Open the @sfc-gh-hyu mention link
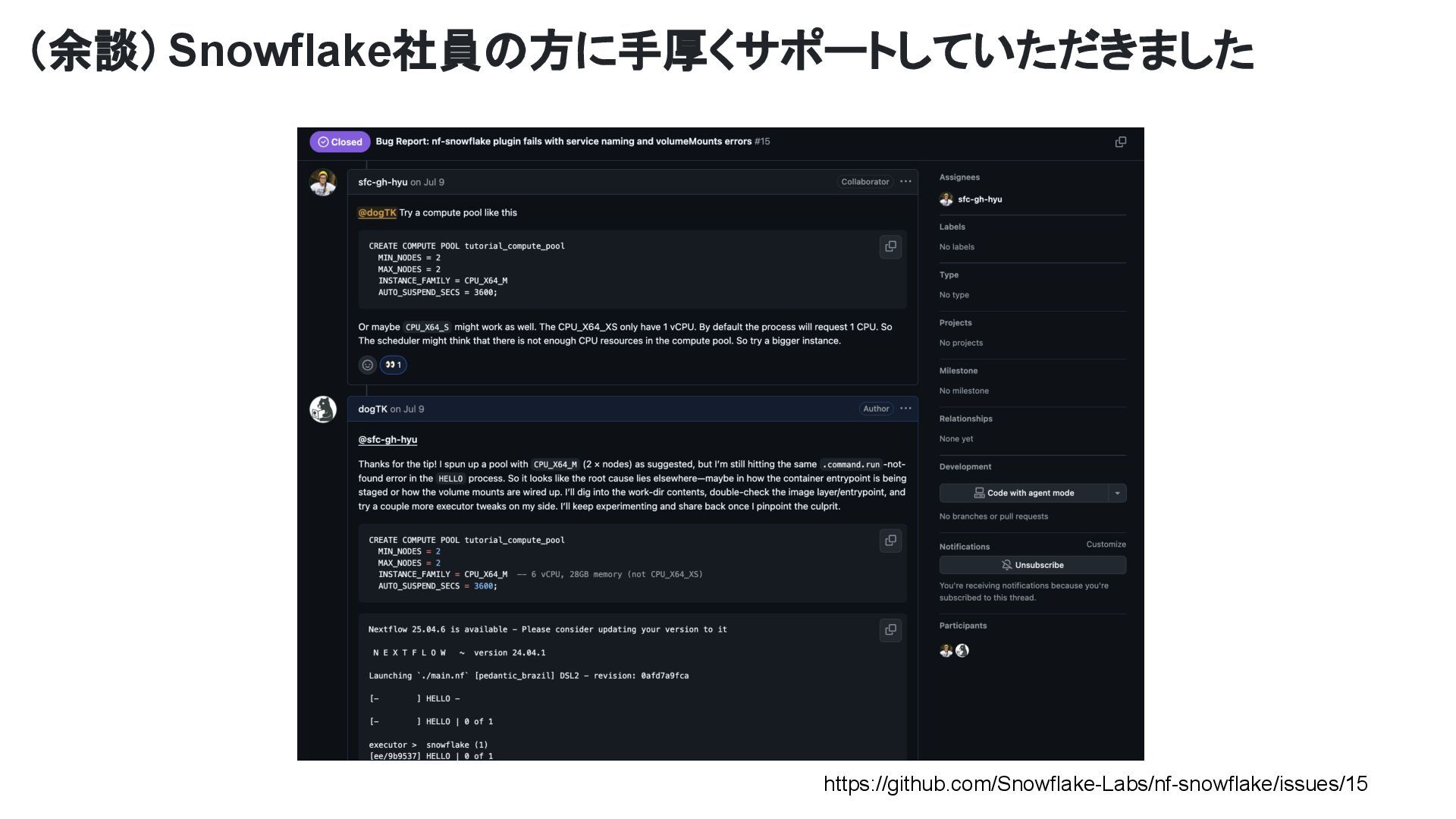Screen dimensions: 1456x819 click(388, 440)
